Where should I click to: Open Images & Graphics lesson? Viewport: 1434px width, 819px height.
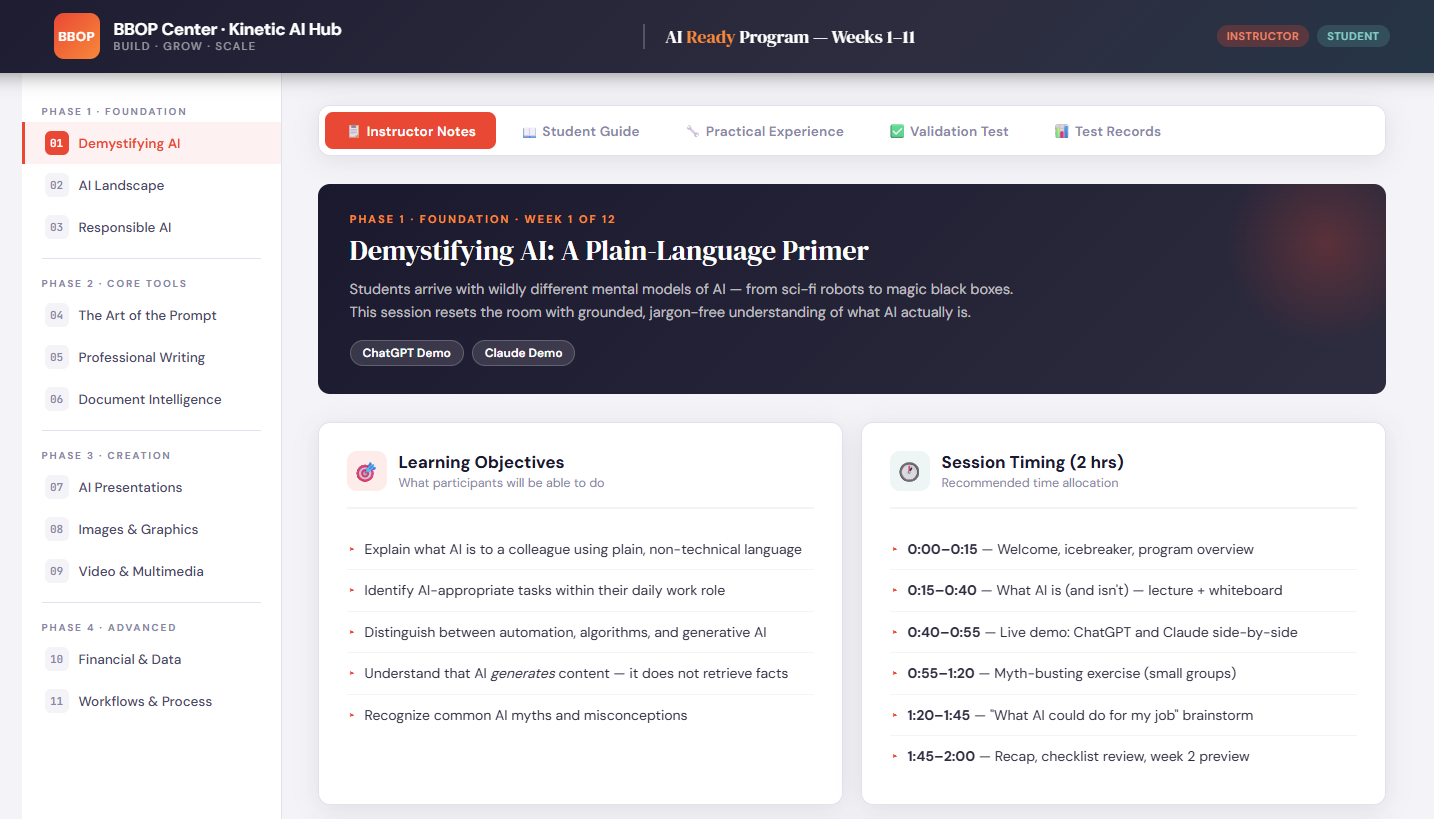pos(152,529)
